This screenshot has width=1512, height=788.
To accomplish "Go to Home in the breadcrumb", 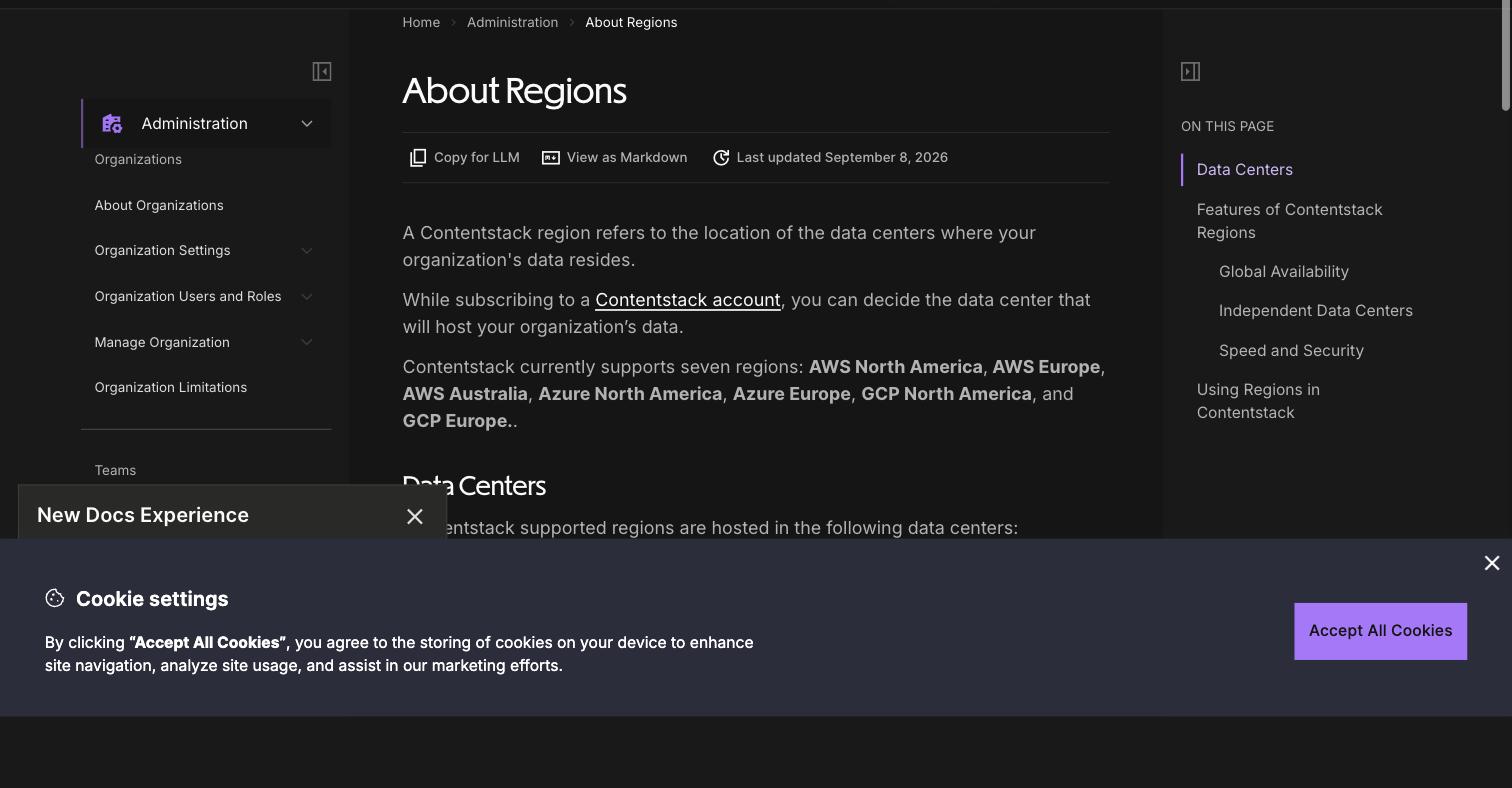I will (421, 22).
